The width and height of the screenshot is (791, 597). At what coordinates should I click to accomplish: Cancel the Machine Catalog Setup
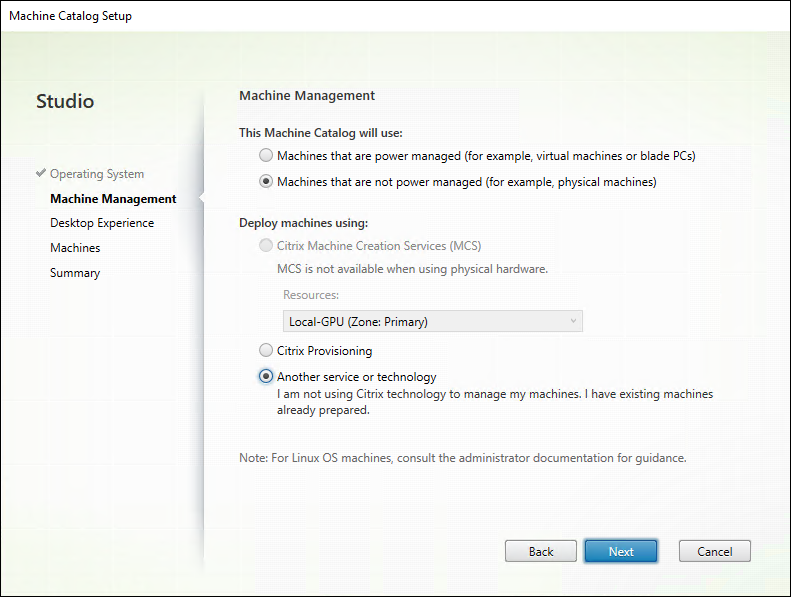coord(714,551)
